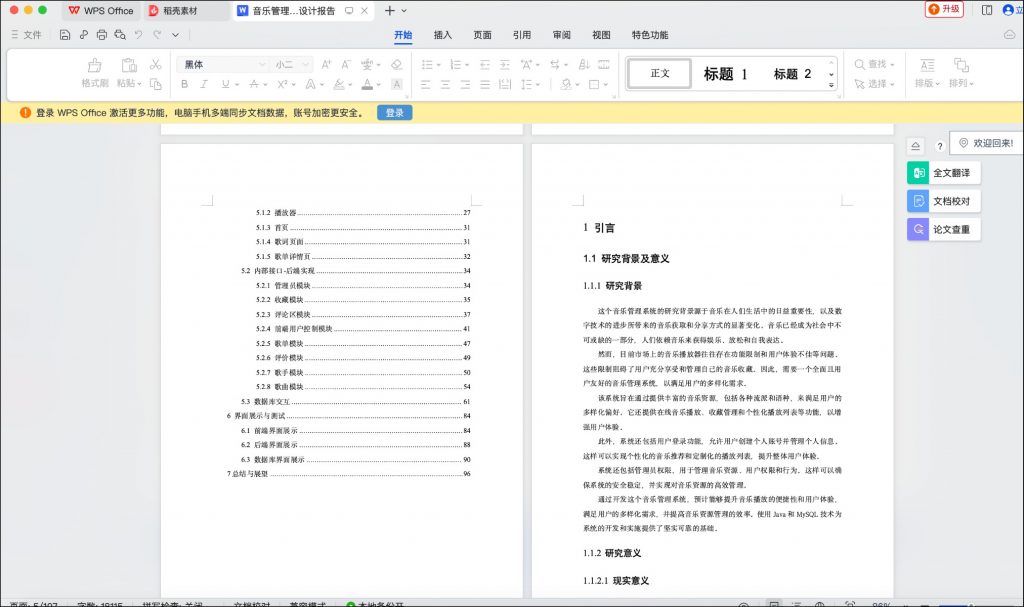The width and height of the screenshot is (1024, 607).
Task: Increase font size with the A+ icon
Action: [324, 64]
